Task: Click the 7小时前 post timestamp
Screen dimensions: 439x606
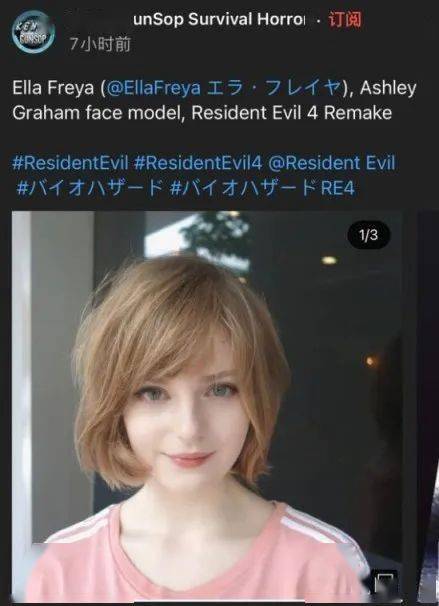Action: click(x=100, y=44)
